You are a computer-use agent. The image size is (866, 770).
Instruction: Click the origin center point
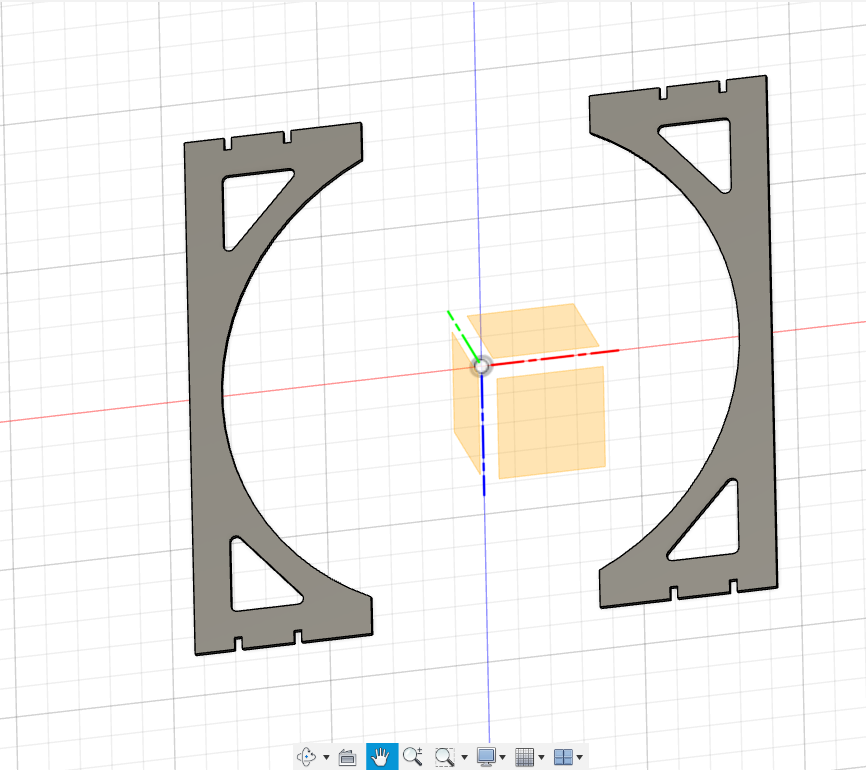tap(481, 366)
